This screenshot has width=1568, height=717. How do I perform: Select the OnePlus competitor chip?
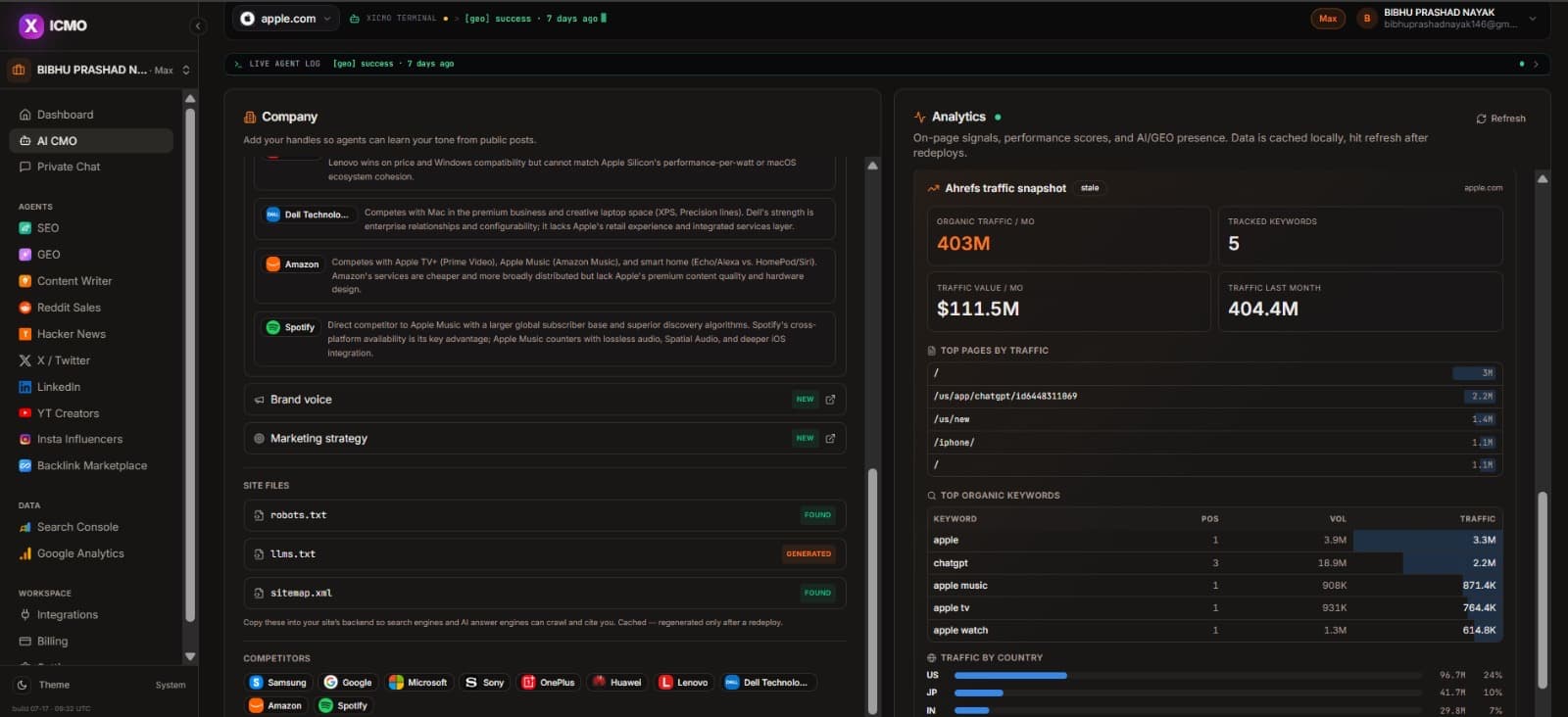[x=549, y=683]
